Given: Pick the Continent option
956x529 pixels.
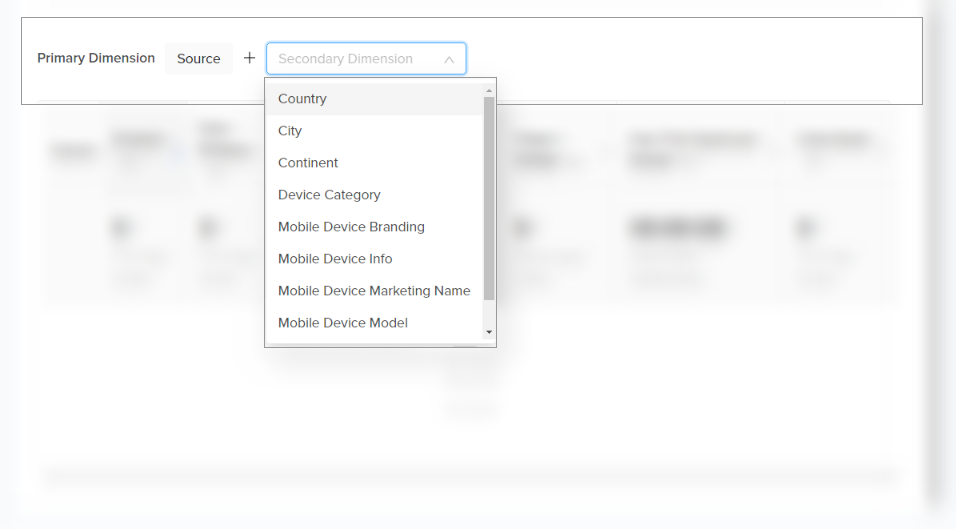Looking at the screenshot, I should [308, 163].
